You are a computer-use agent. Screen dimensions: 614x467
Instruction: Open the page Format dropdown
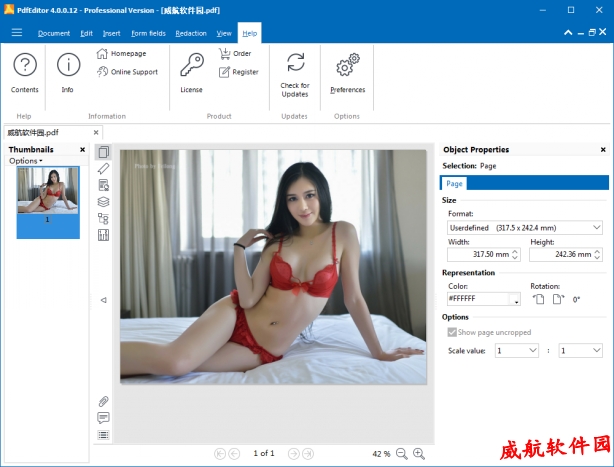pos(524,228)
